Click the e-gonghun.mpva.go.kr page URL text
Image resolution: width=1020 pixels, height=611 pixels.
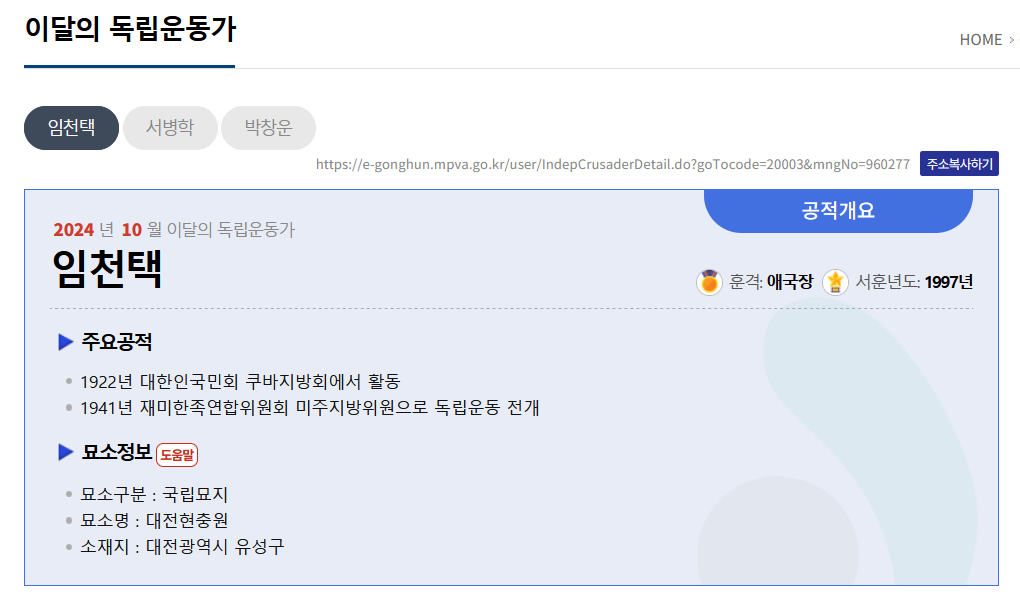click(612, 164)
